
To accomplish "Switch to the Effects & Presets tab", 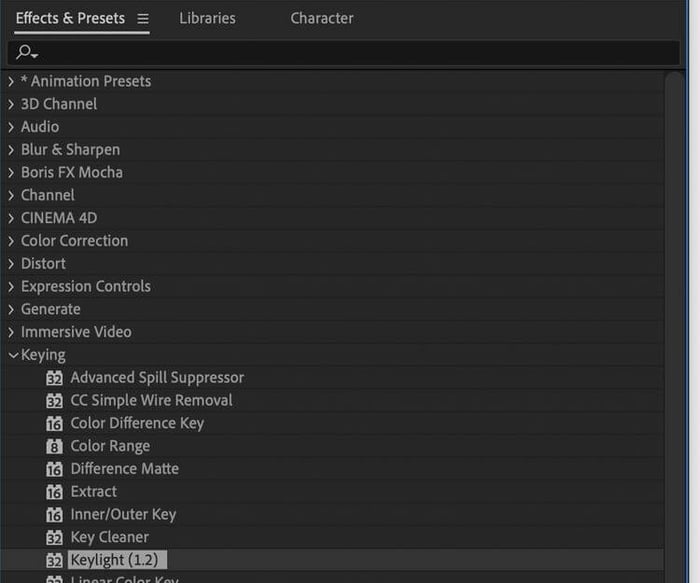I will point(70,18).
